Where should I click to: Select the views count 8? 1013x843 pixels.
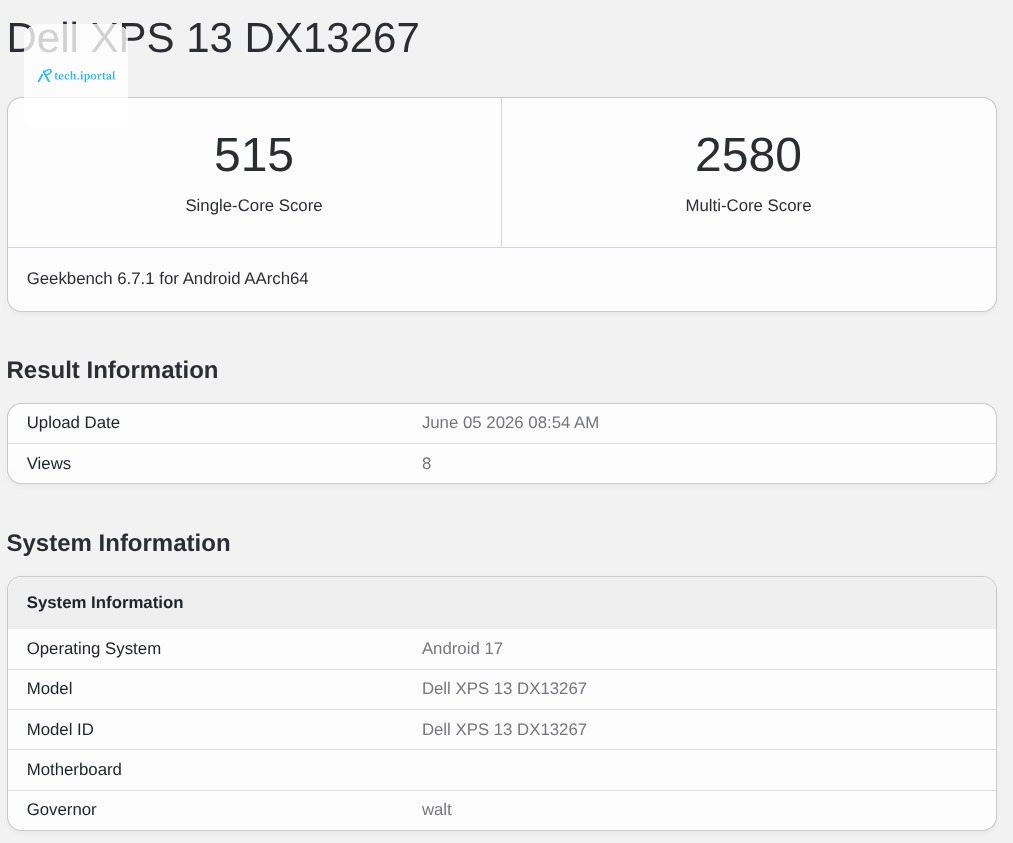(426, 463)
